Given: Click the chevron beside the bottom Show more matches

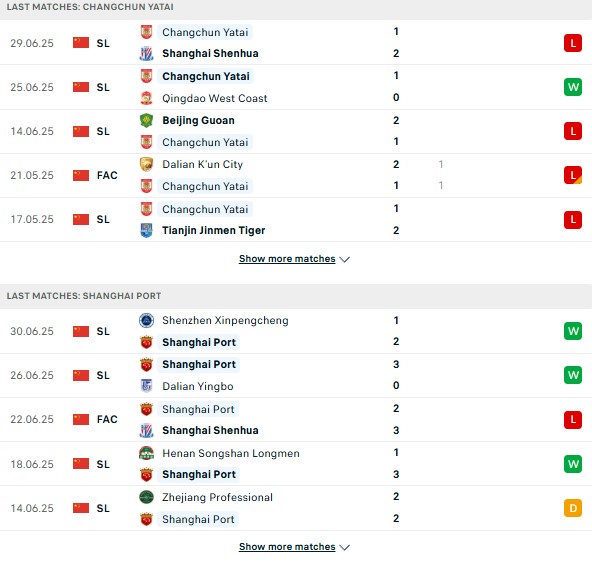Looking at the screenshot, I should [x=344, y=547].
